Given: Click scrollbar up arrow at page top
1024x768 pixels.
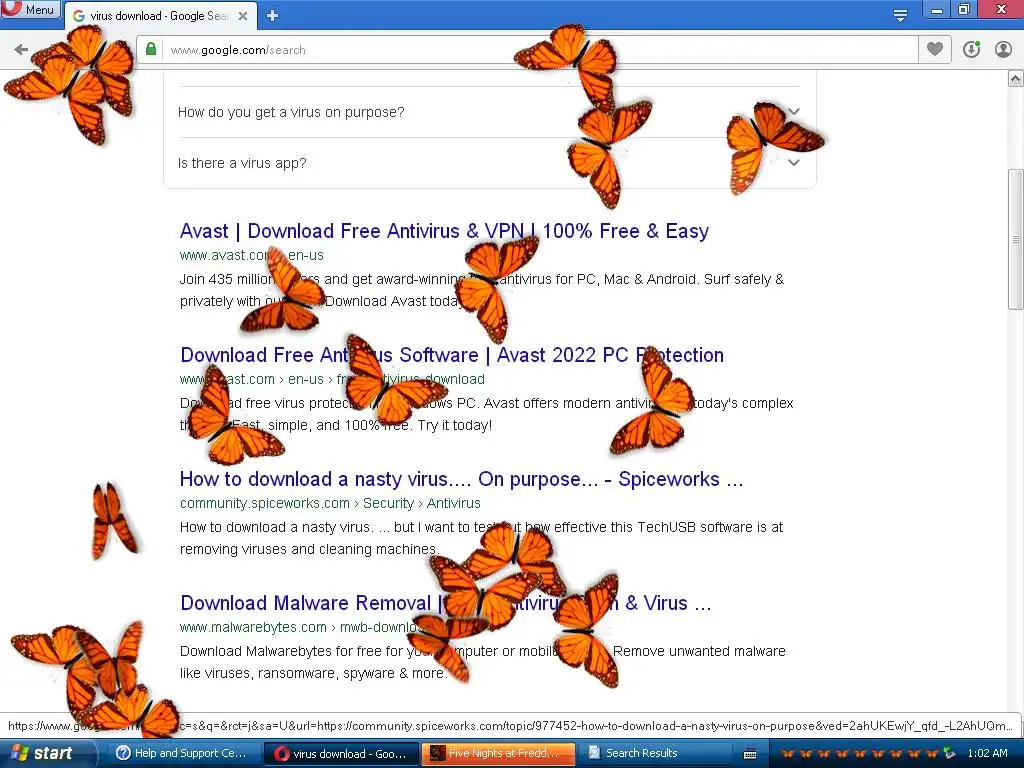Looking at the screenshot, I should pos(1016,79).
